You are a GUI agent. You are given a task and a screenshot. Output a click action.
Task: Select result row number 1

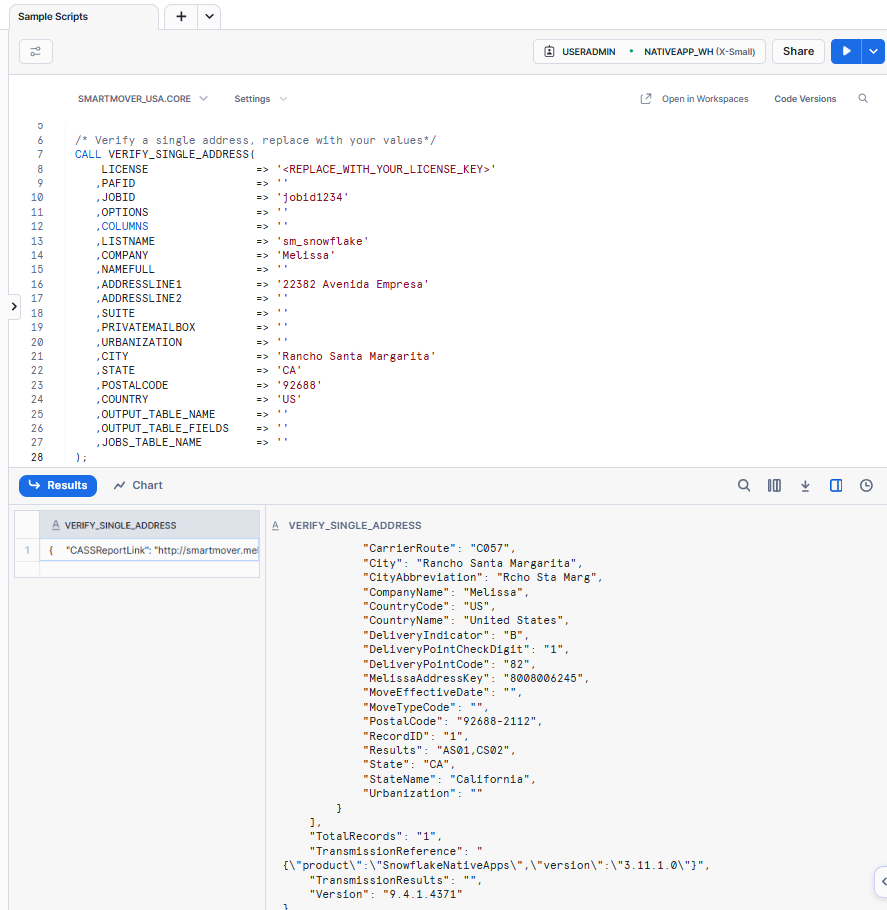(27, 550)
